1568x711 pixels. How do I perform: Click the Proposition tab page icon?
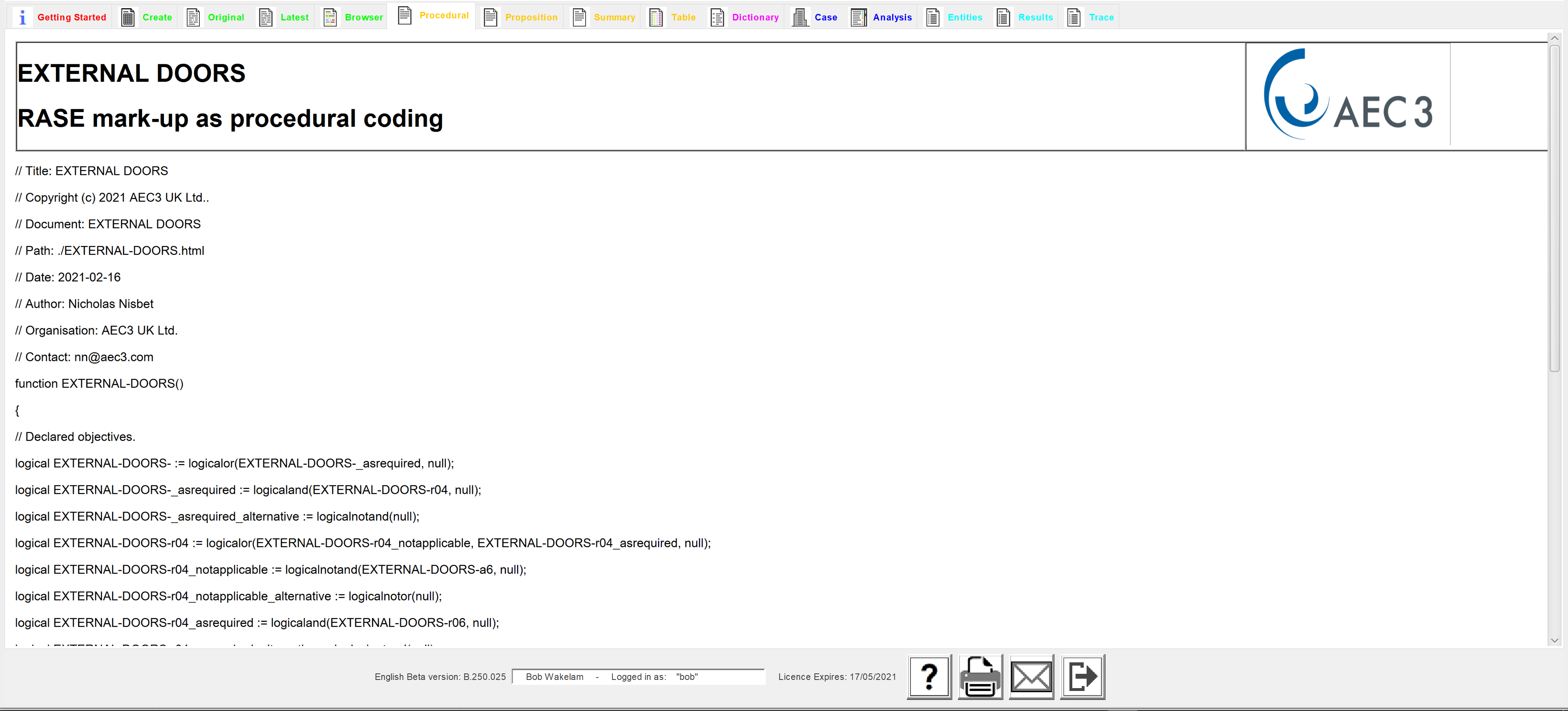click(491, 17)
